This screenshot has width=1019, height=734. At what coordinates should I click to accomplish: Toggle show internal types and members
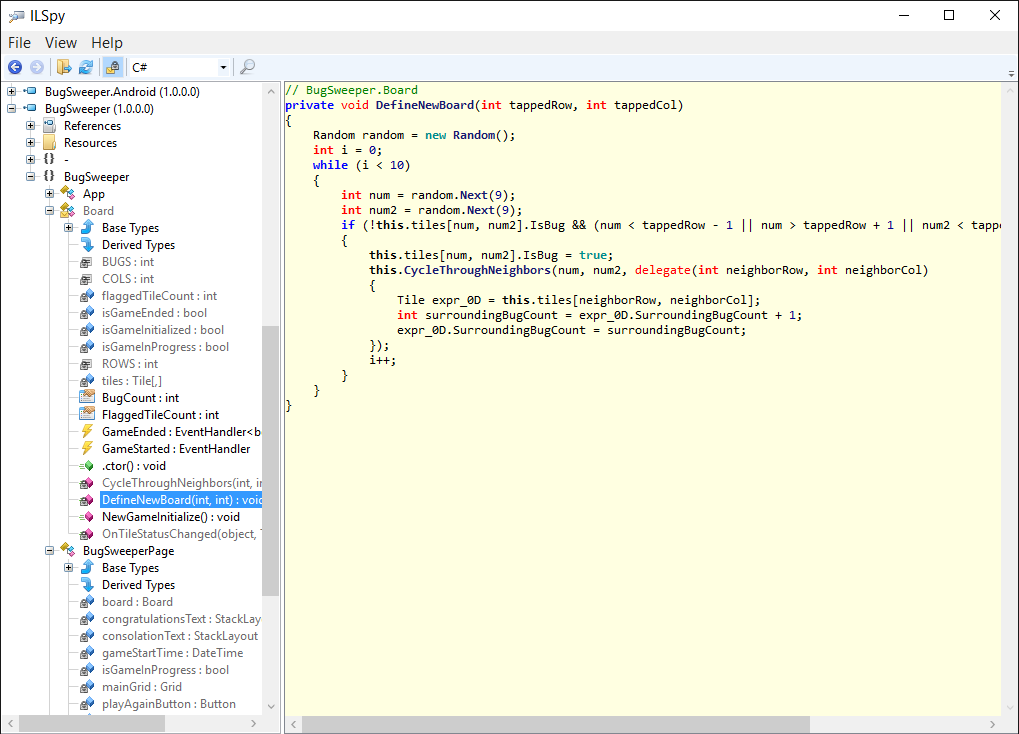[112, 67]
